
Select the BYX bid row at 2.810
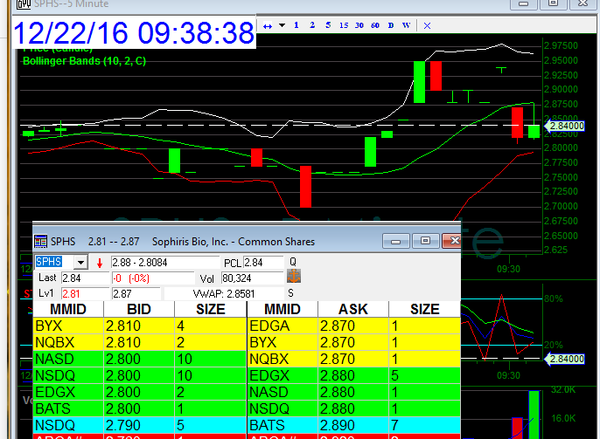point(138,326)
